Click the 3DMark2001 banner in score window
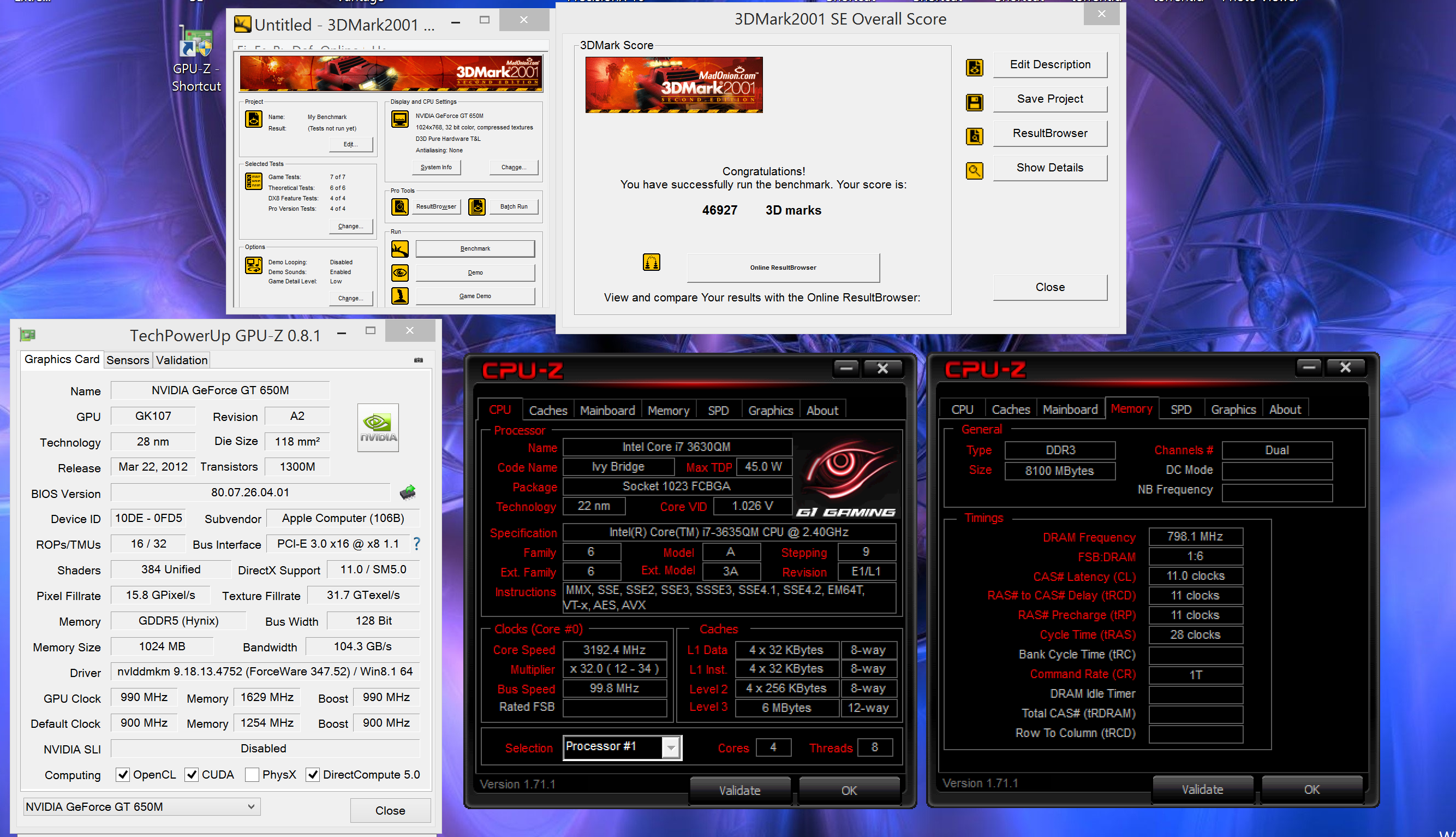The image size is (1456, 837). pos(674,85)
